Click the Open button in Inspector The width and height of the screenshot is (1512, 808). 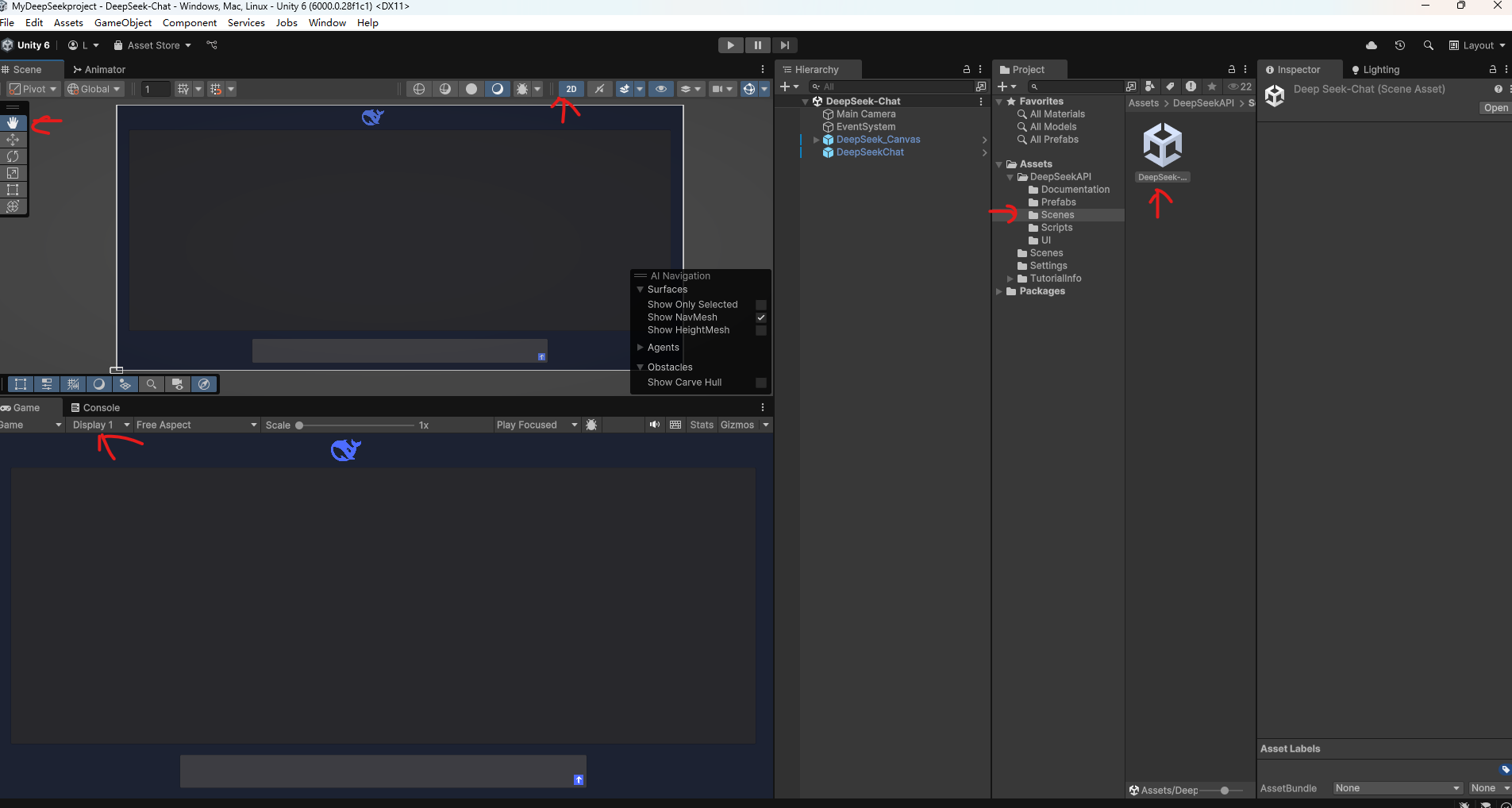pyautogui.click(x=1495, y=108)
